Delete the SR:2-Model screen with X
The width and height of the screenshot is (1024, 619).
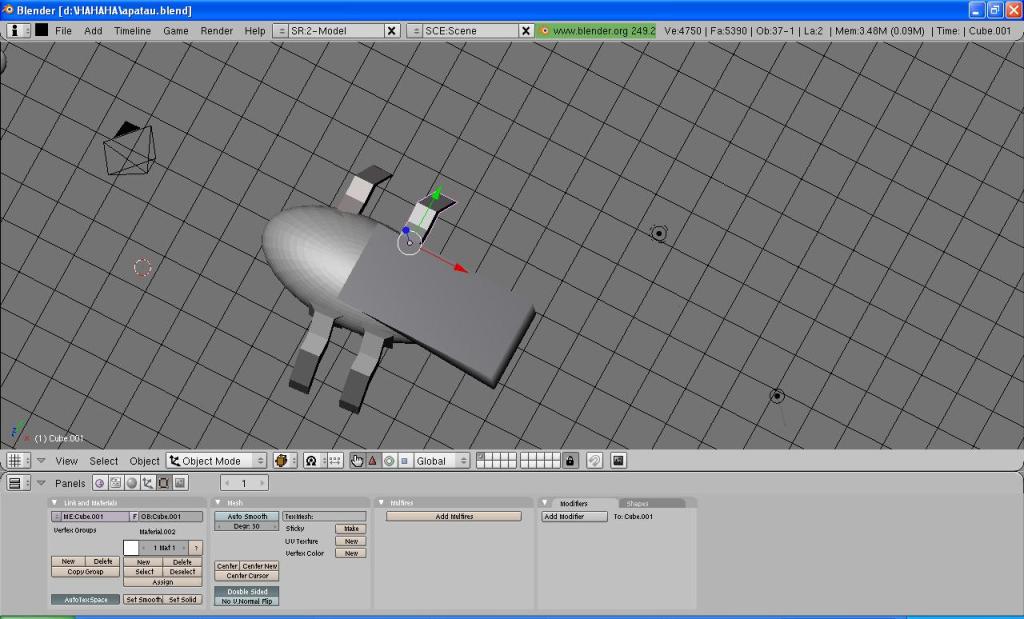[x=392, y=31]
